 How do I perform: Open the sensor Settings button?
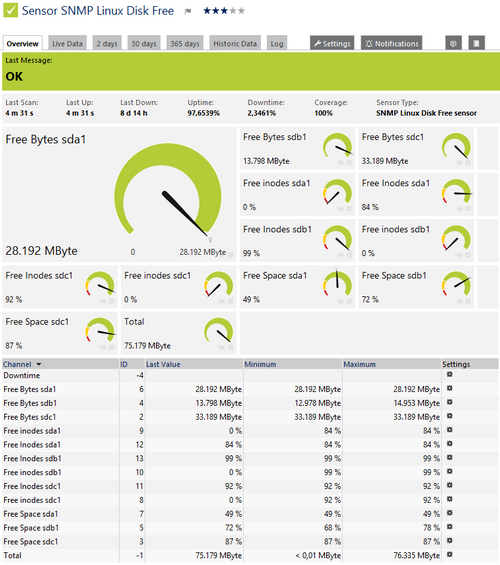click(x=332, y=44)
